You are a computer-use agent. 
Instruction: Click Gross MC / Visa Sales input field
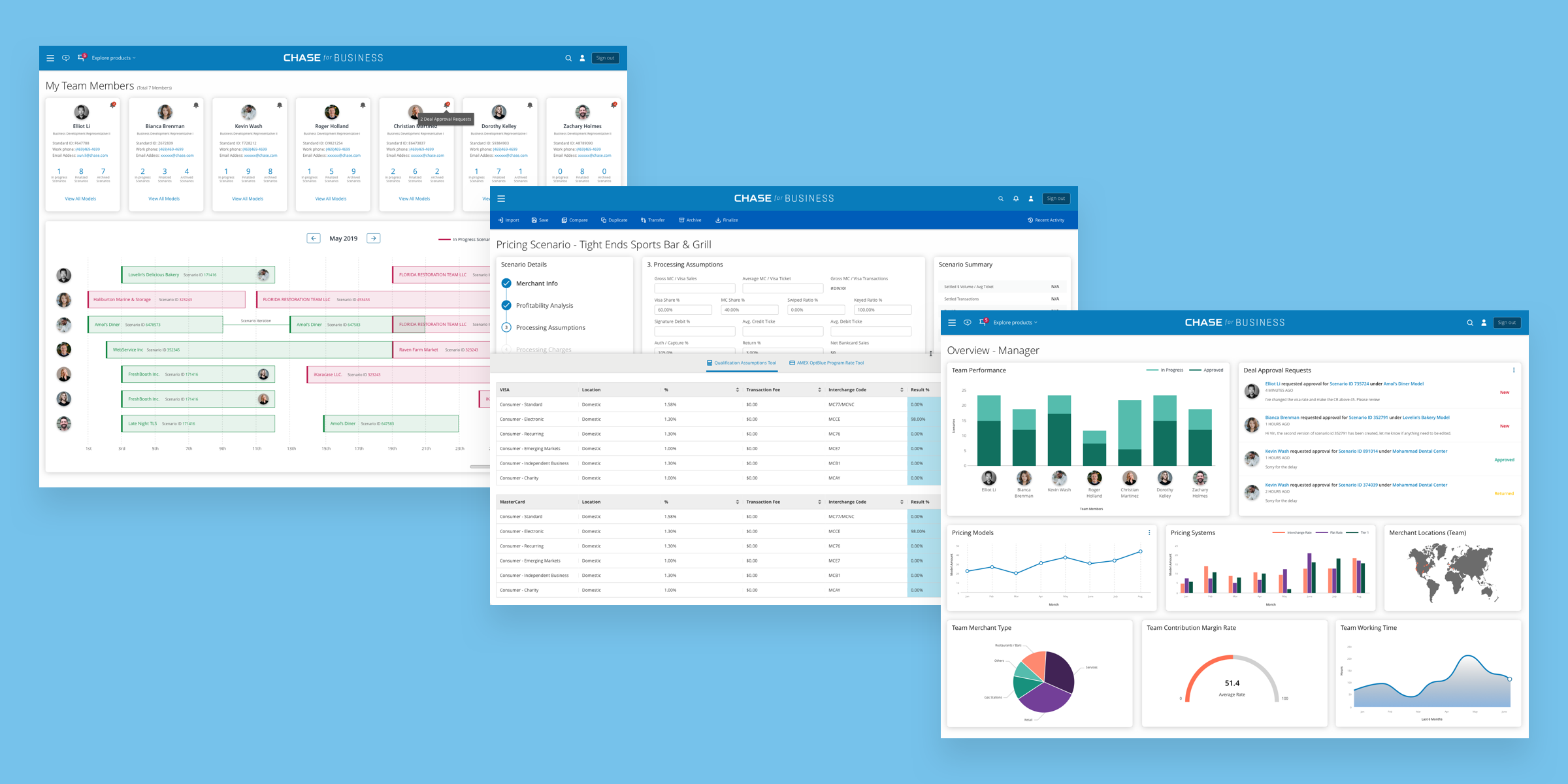tap(694, 288)
